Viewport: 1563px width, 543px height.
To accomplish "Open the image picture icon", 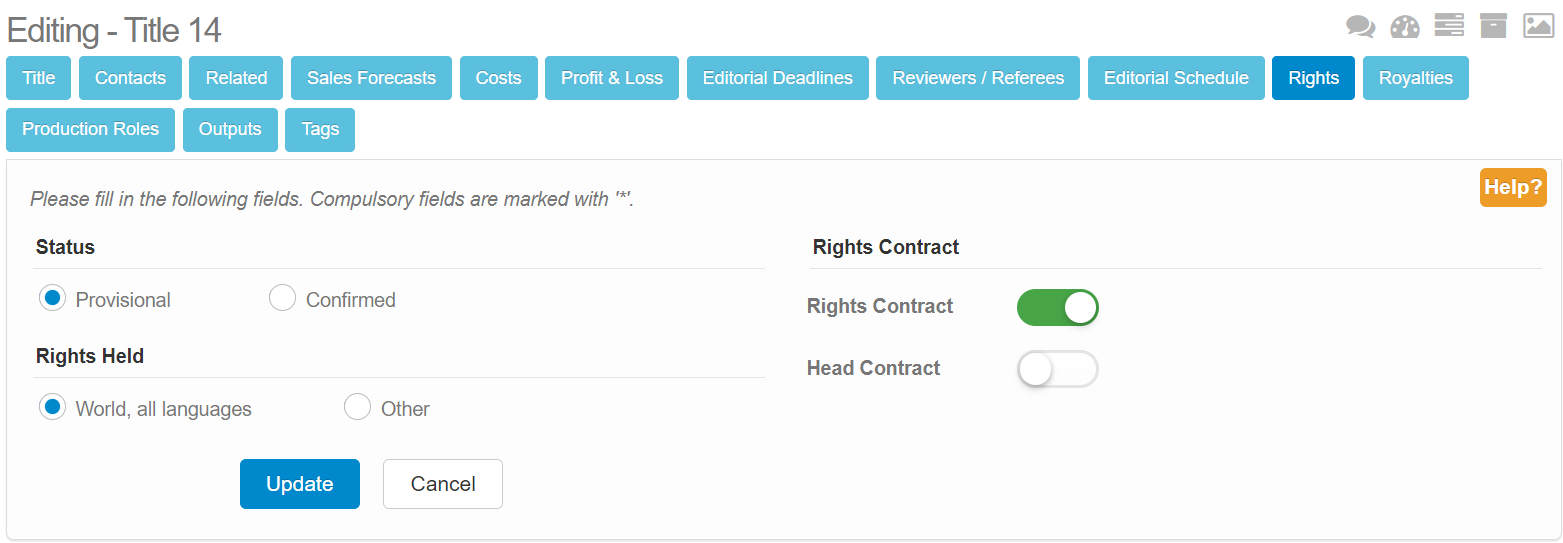I will coord(1538,25).
